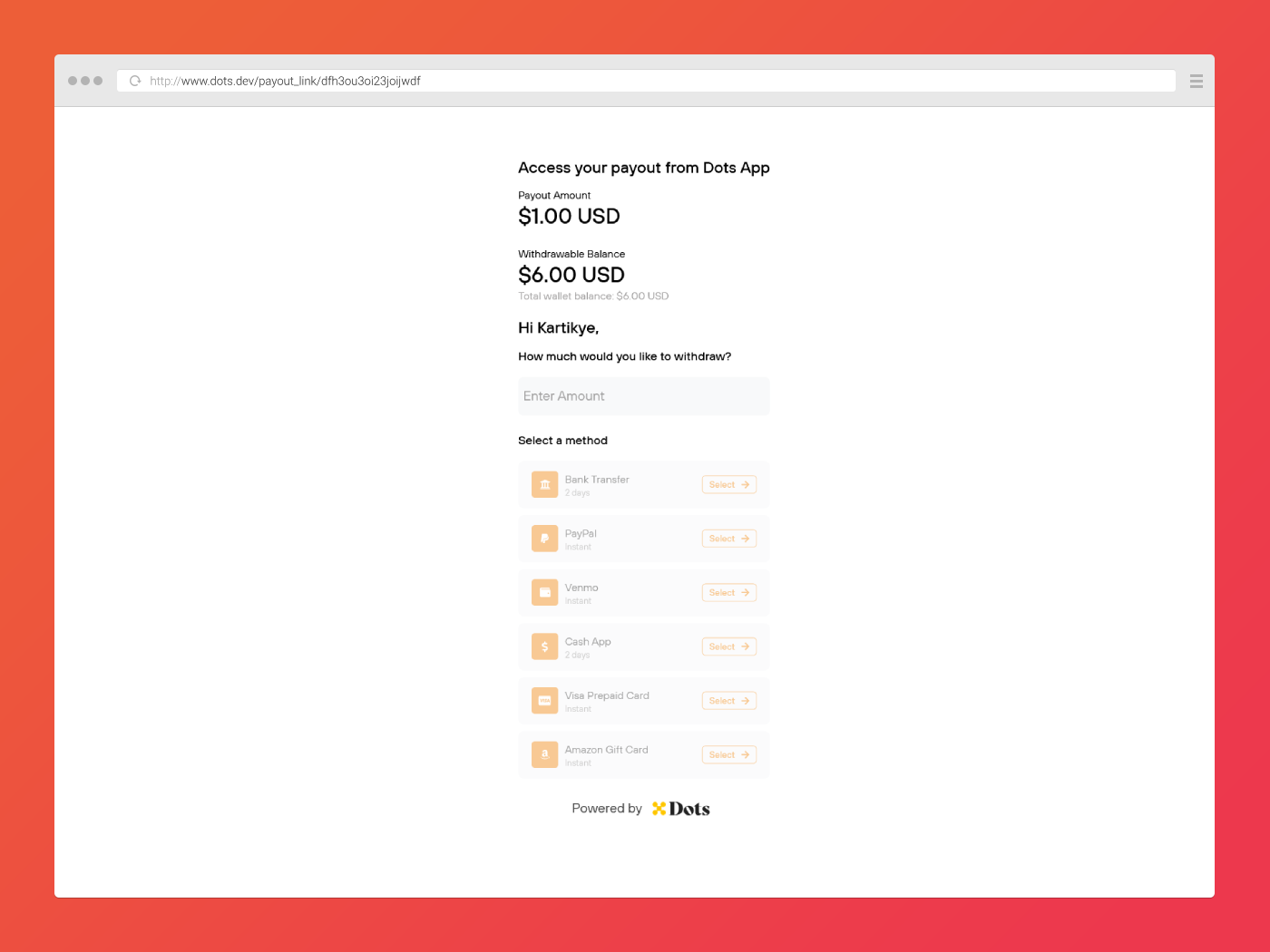Click the Amazon Gift Card icon
Image resolution: width=1270 pixels, height=952 pixels.
544,754
